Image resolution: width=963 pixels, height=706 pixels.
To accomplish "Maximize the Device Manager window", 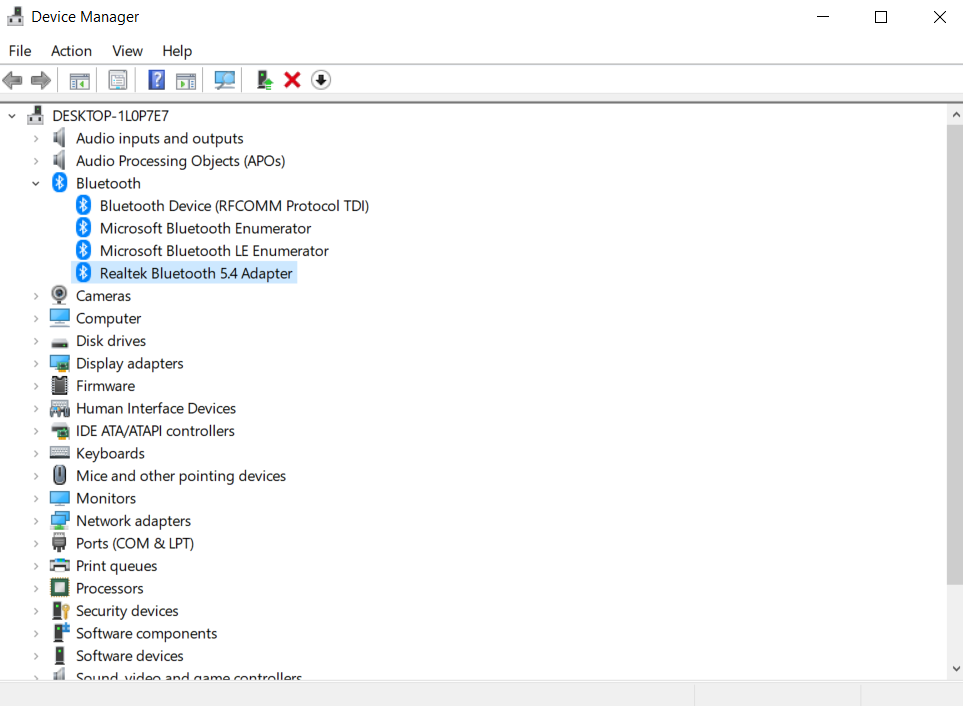I will pos(881,17).
